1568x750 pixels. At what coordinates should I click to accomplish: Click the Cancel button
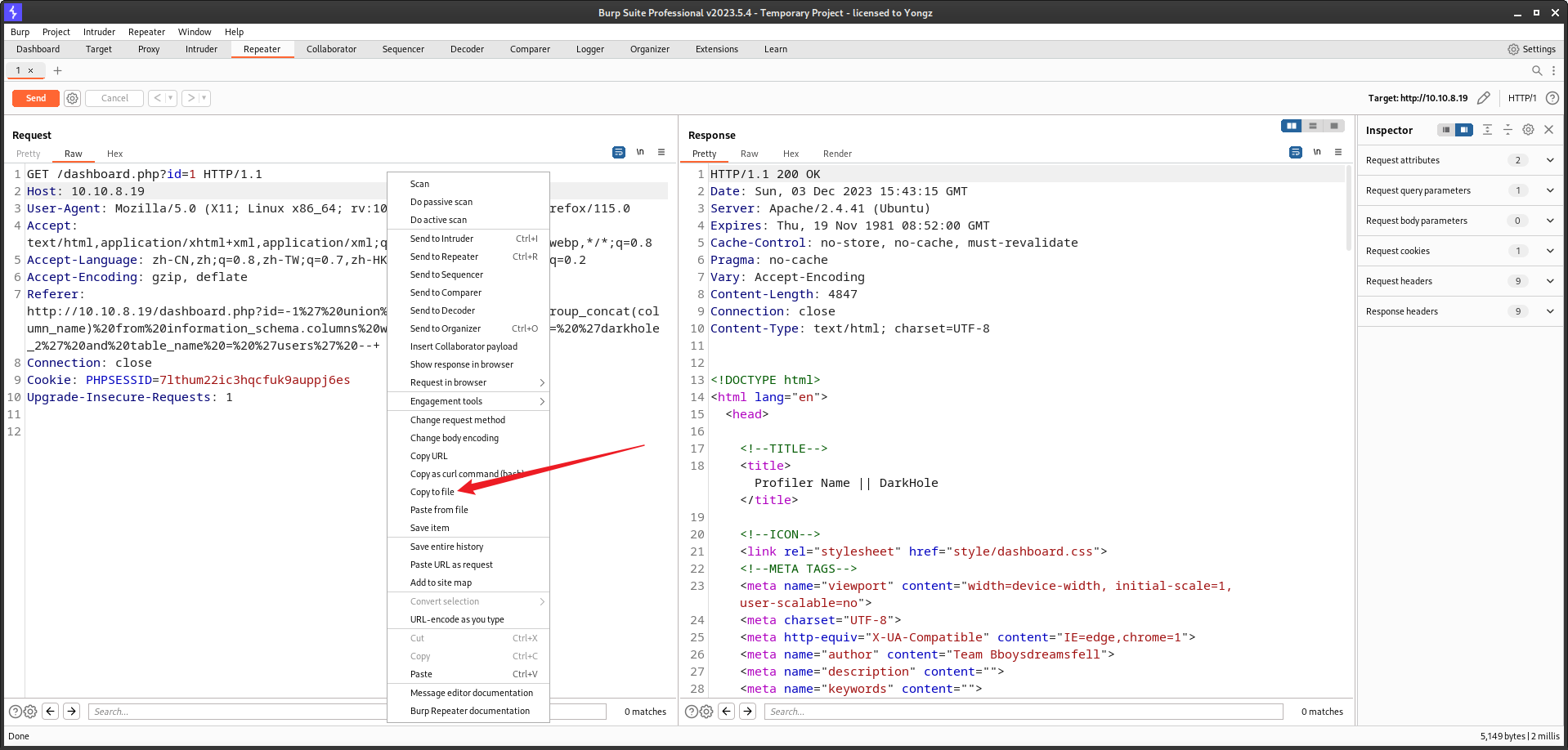(x=114, y=98)
